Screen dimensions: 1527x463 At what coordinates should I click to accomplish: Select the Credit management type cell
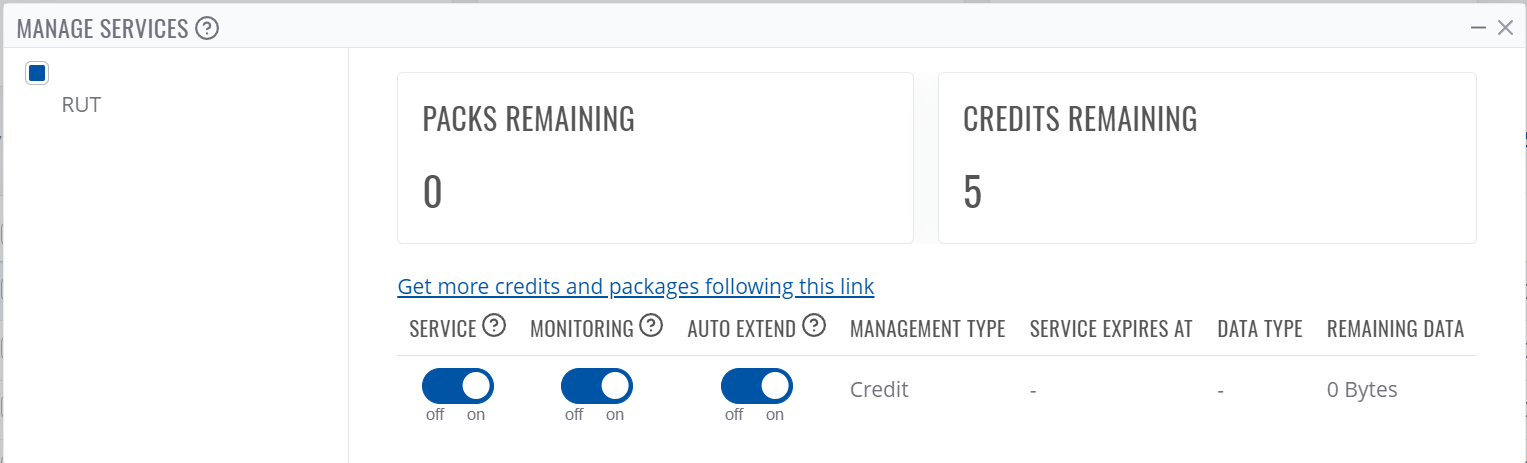879,390
